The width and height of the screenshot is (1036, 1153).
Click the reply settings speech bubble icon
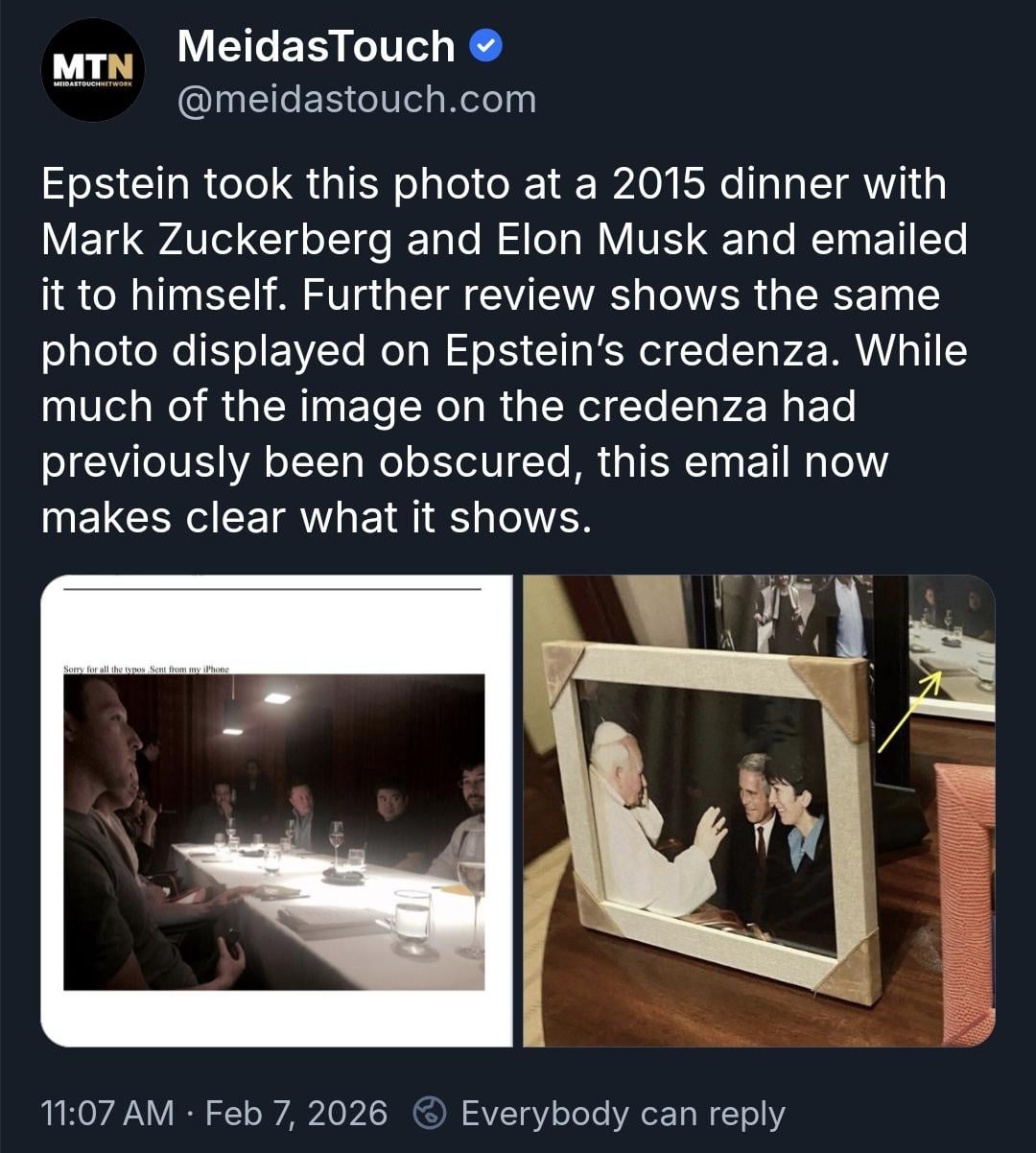431,1113
